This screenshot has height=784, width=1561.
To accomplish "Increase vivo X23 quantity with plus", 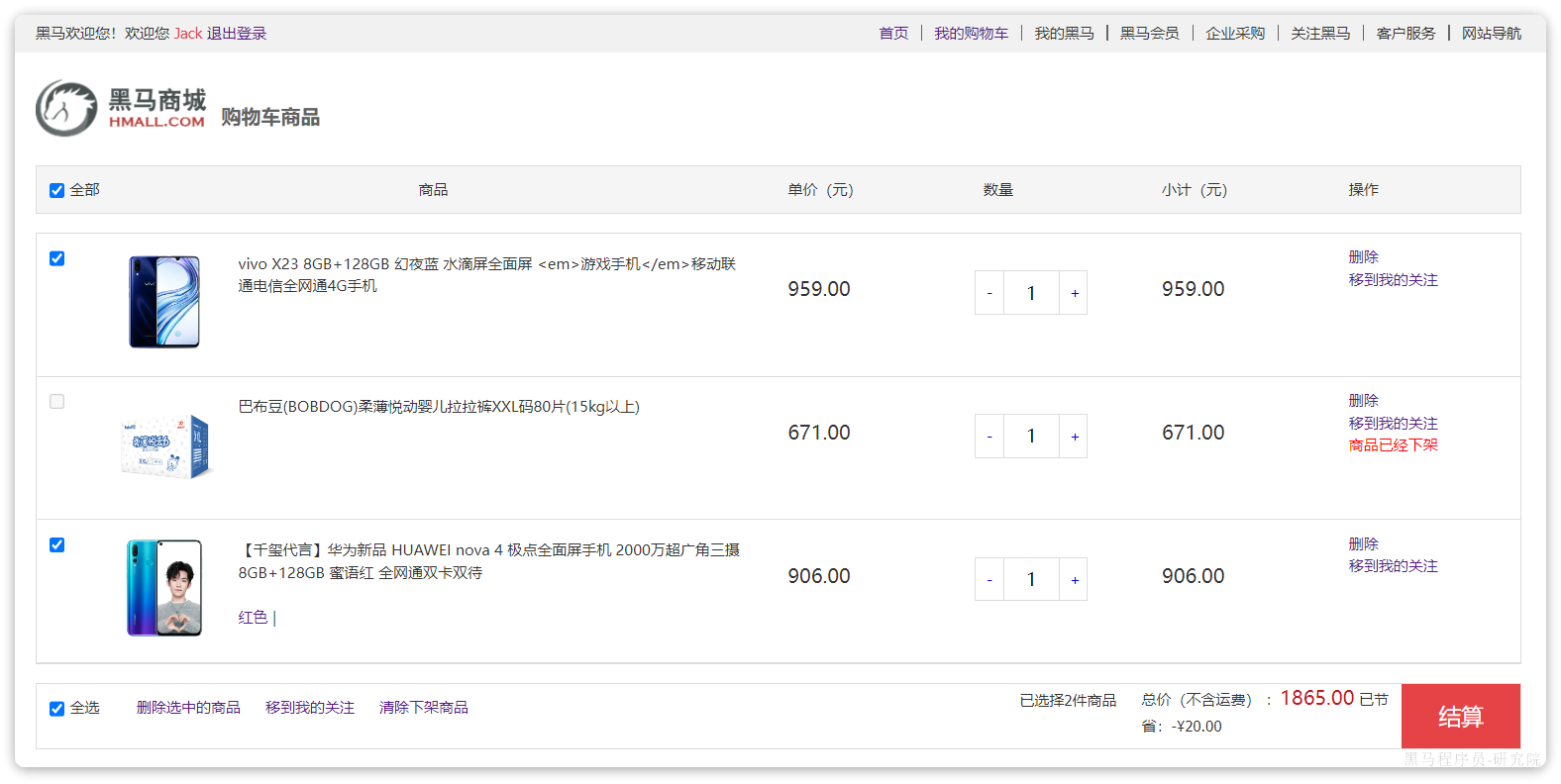I will 1074,293.
